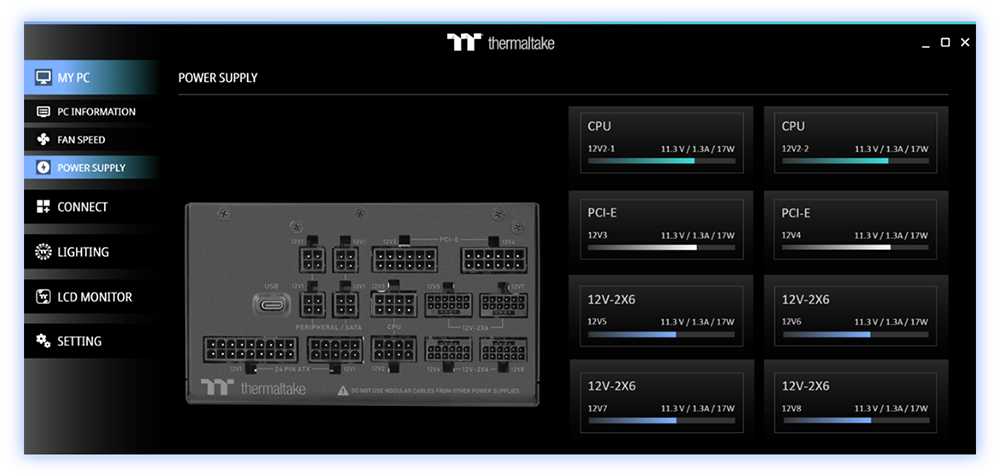This screenshot has height=476, width=1000.
Task: Click the 12V6 blue load bar
Action: [x=855, y=334]
